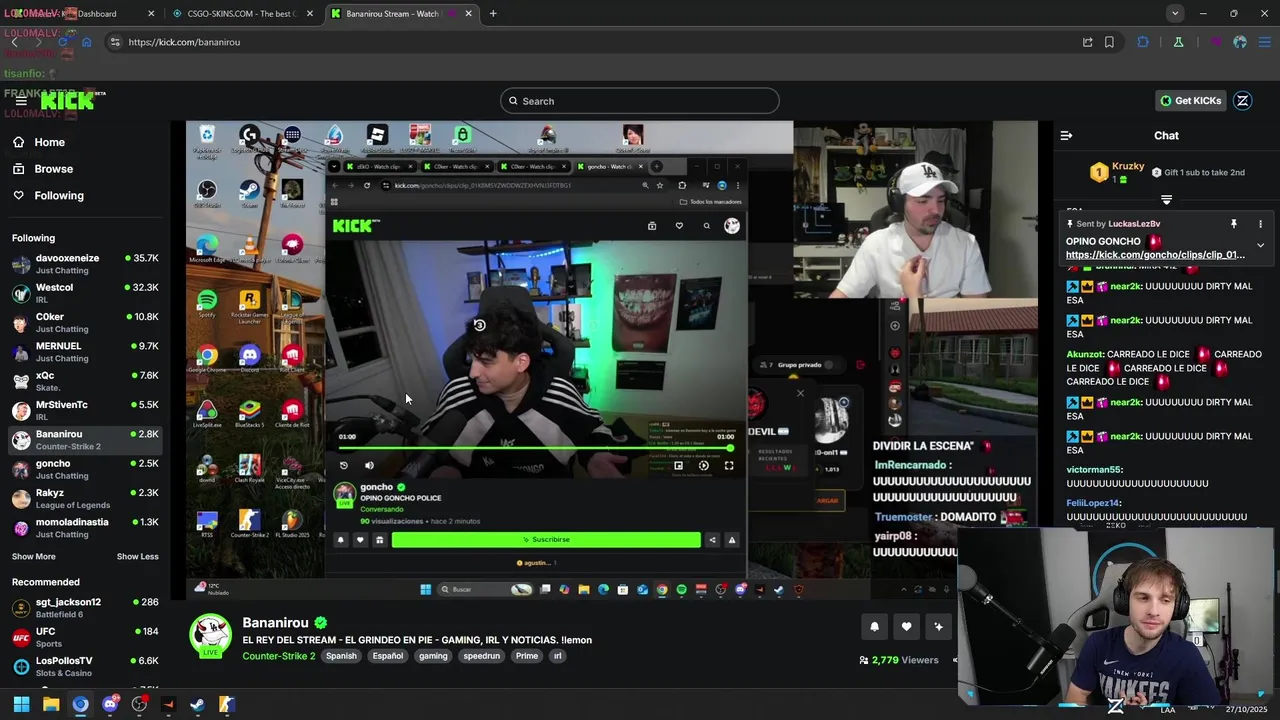Open MrStivenTc channel in Following list
Viewport: 1280px width, 720px height.
tap(85, 411)
